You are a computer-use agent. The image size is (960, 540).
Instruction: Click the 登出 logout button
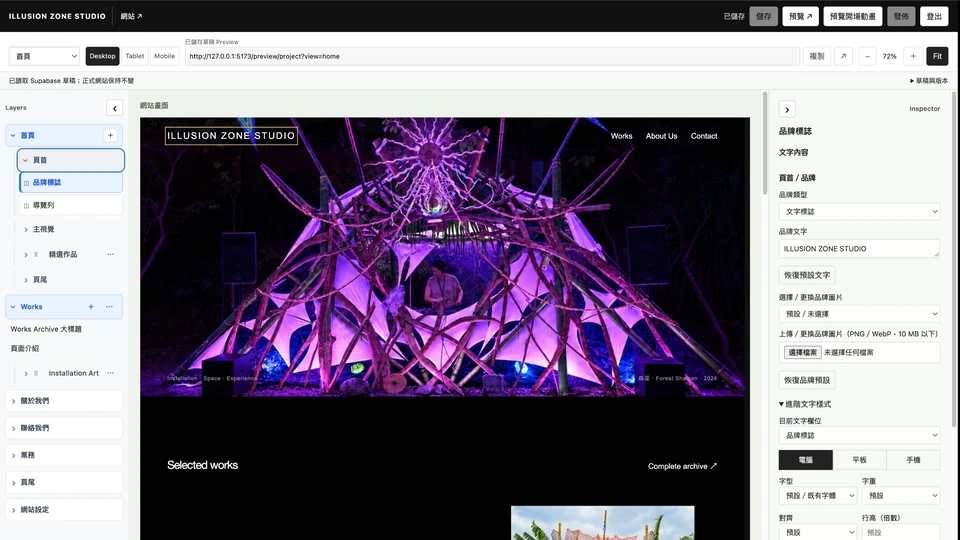934,17
